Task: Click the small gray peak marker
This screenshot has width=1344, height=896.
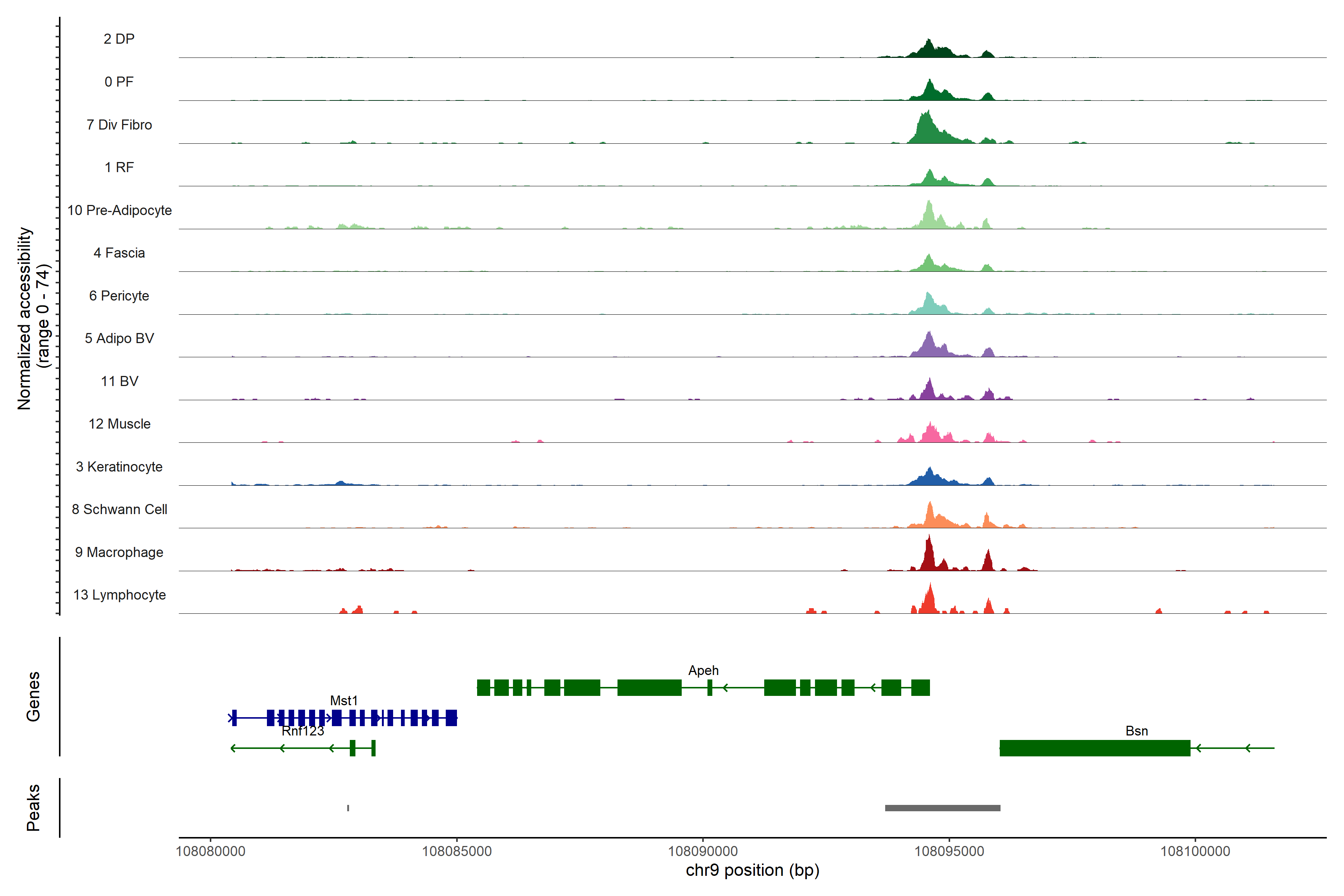Action: [x=348, y=808]
